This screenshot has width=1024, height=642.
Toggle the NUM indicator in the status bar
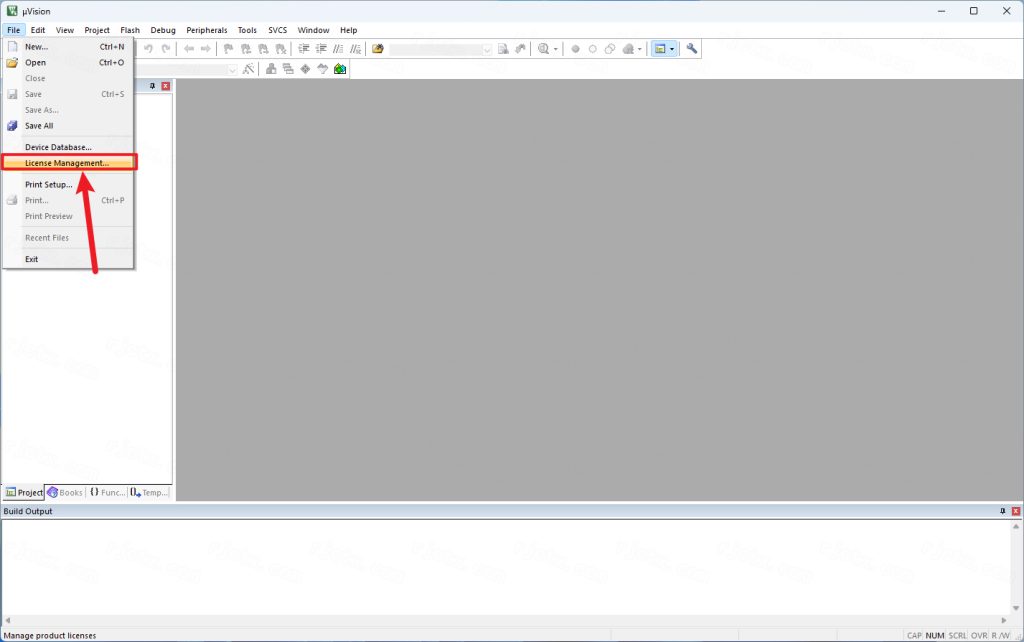coord(933,635)
